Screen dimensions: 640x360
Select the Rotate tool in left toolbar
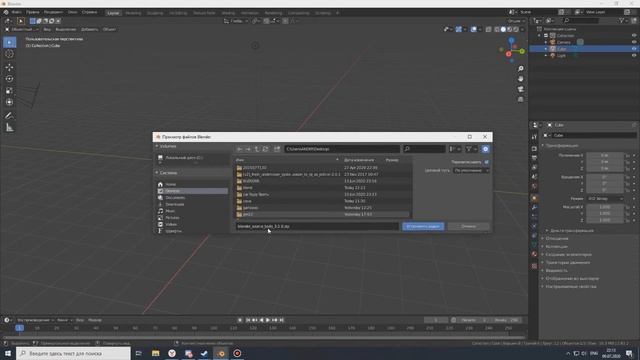[9, 79]
